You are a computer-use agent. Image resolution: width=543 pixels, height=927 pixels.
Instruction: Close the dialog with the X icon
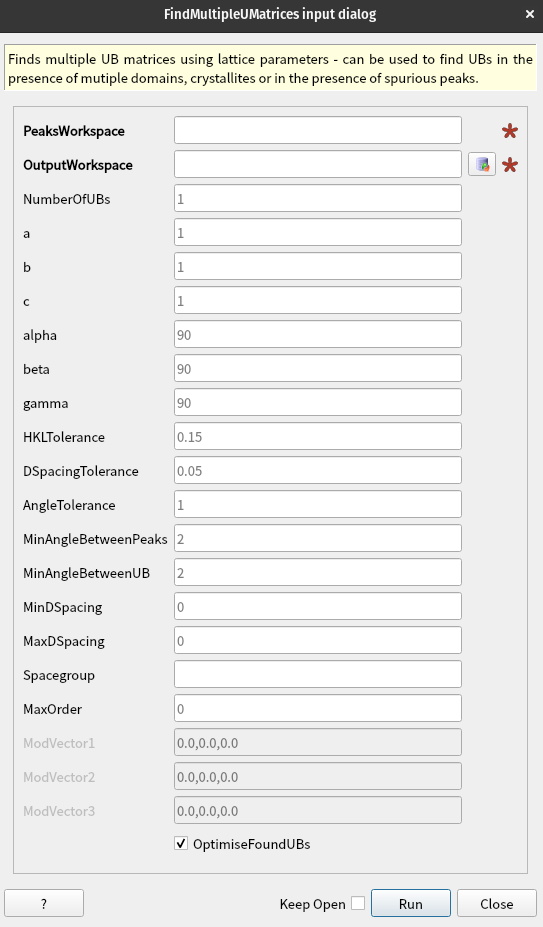tap(530, 14)
